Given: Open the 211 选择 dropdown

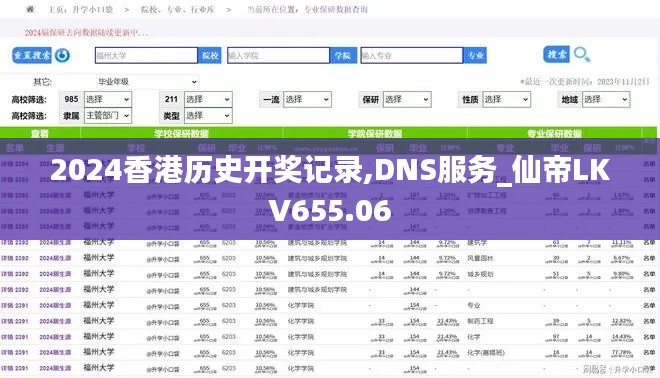Looking at the screenshot, I should 208,99.
